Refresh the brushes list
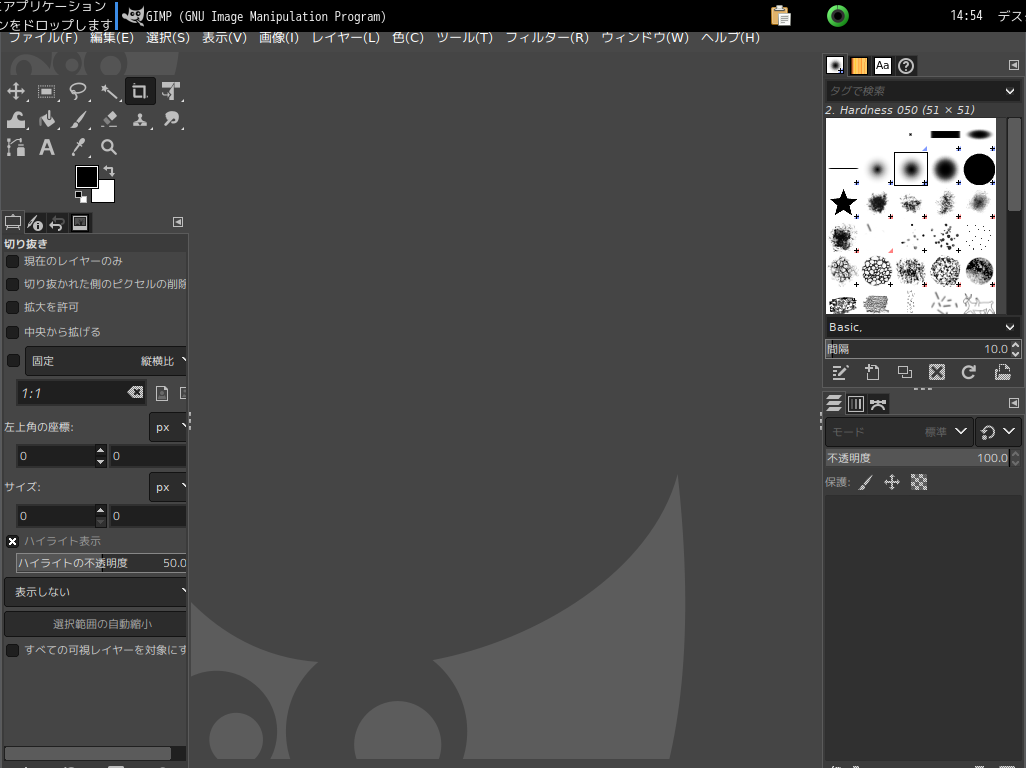 coord(969,373)
